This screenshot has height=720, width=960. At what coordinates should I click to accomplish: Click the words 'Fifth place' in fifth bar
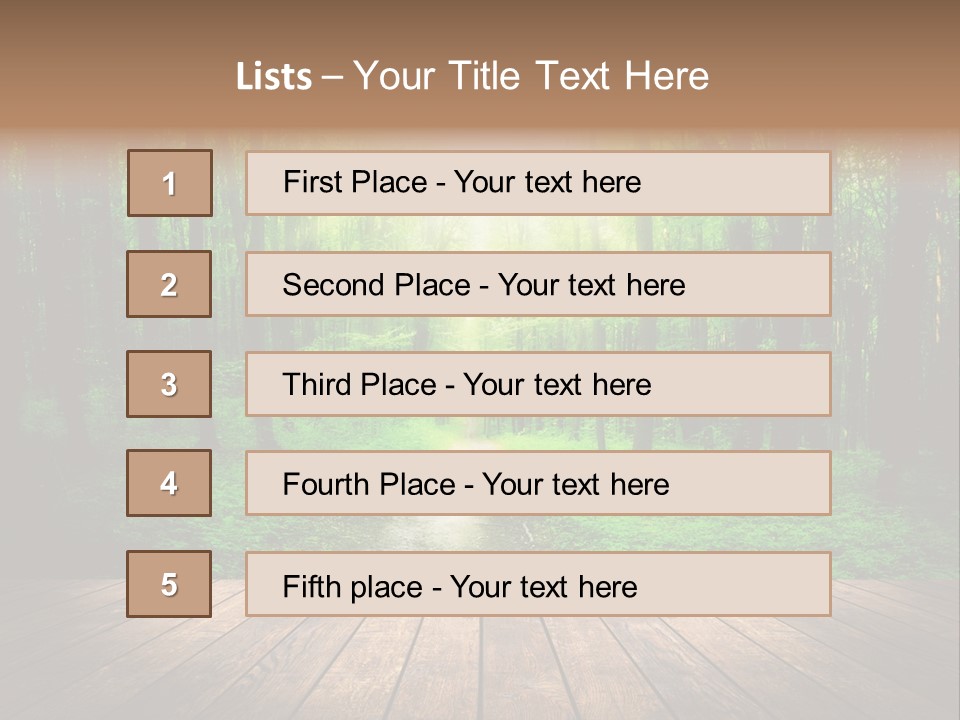[x=353, y=587]
